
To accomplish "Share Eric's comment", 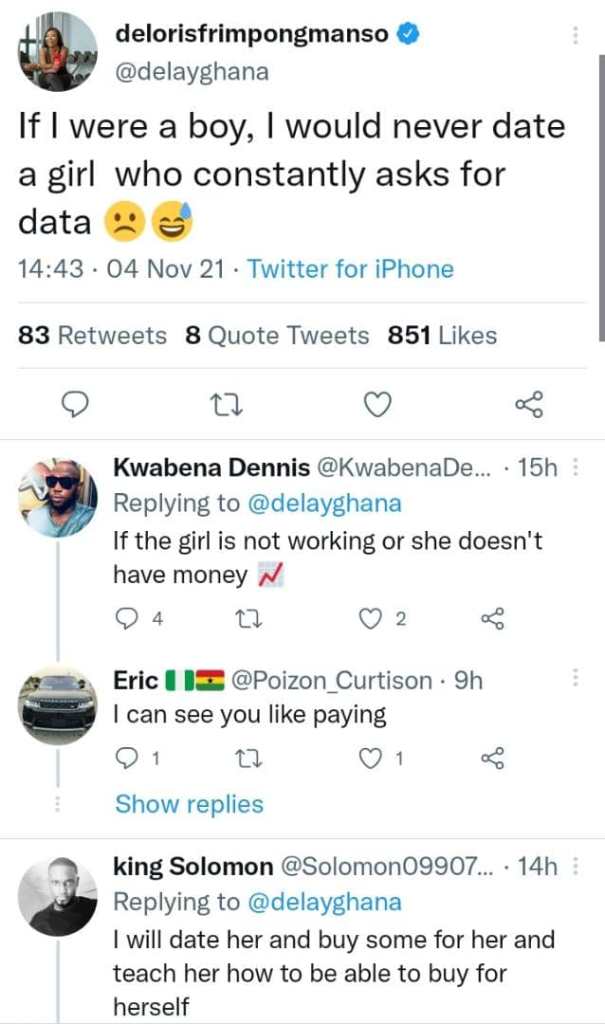I will 493,759.
